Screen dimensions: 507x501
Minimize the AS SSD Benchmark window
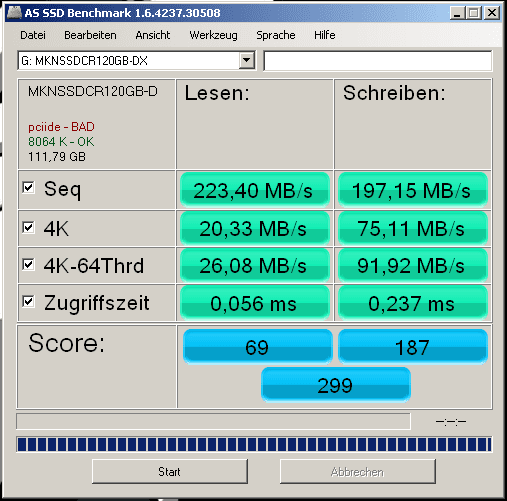(457, 13)
